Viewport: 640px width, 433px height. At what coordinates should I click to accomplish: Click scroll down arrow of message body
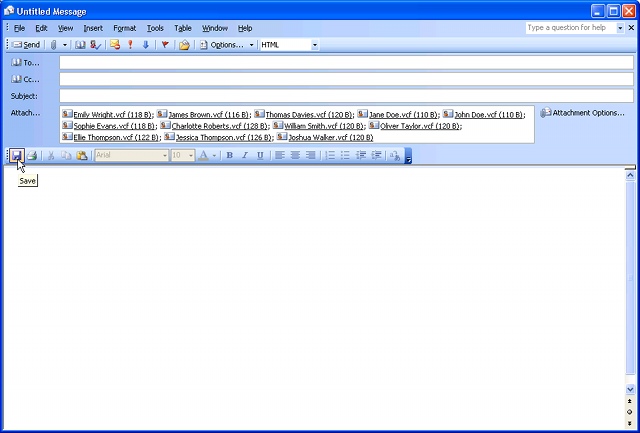coord(630,389)
